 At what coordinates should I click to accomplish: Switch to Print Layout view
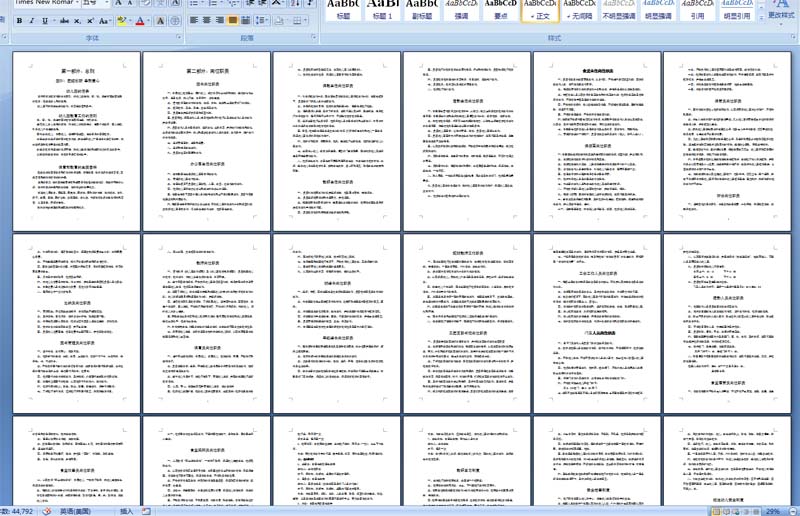[x=716, y=511]
